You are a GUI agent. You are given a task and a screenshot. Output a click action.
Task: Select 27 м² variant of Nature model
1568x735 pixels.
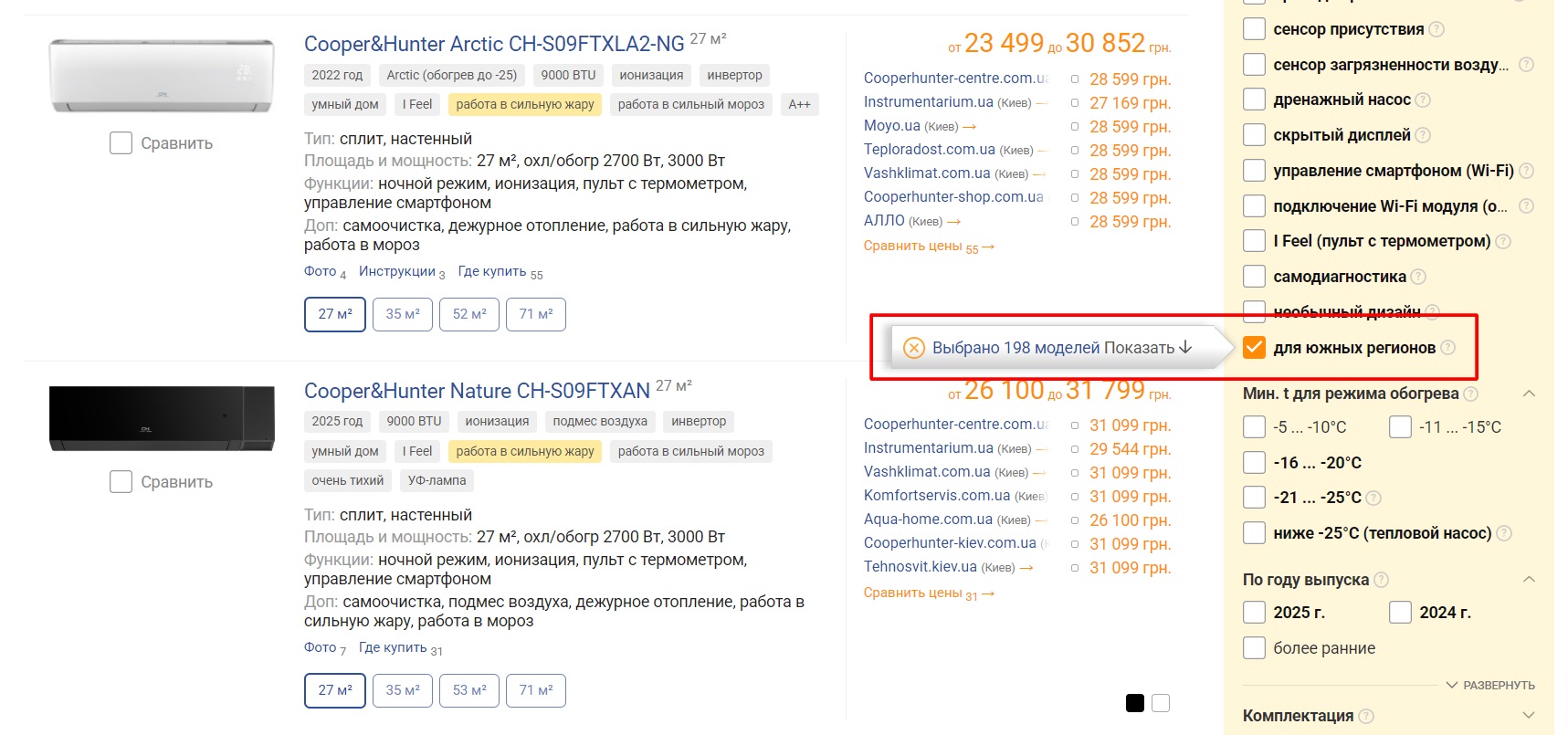(x=335, y=690)
